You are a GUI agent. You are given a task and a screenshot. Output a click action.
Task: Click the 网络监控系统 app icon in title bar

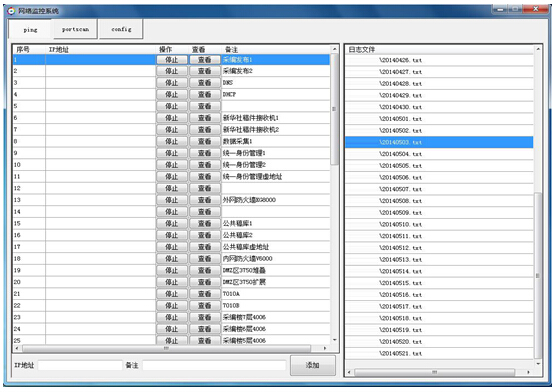(x=11, y=11)
